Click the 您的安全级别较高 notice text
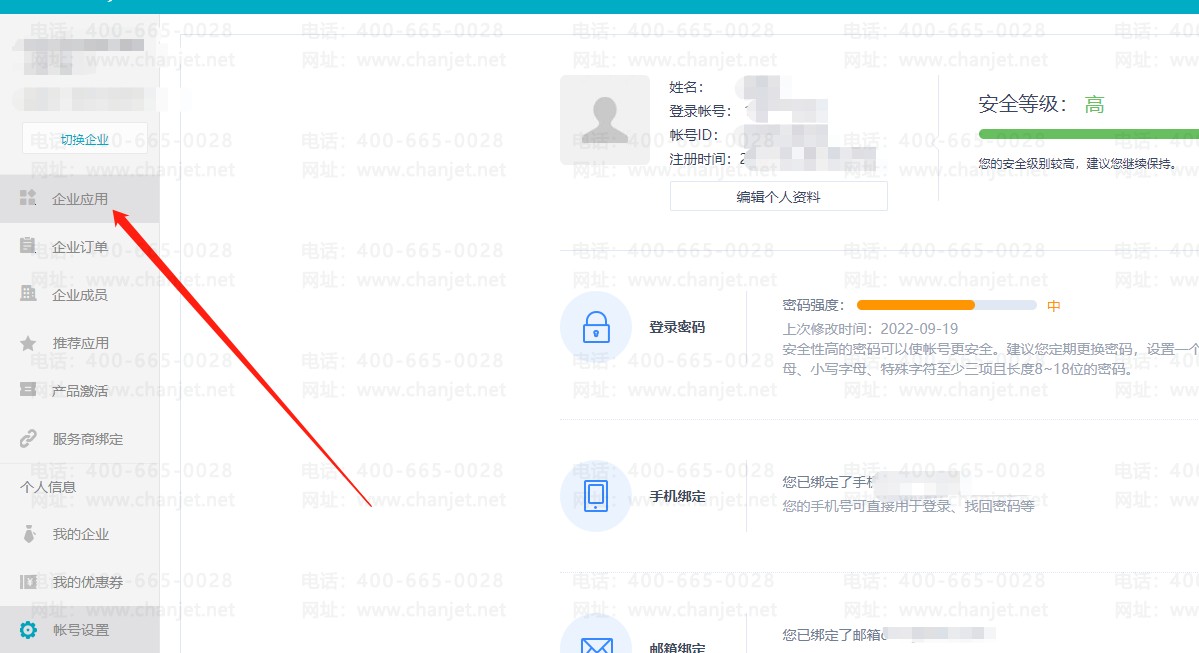The width and height of the screenshot is (1199, 653). click(1077, 163)
